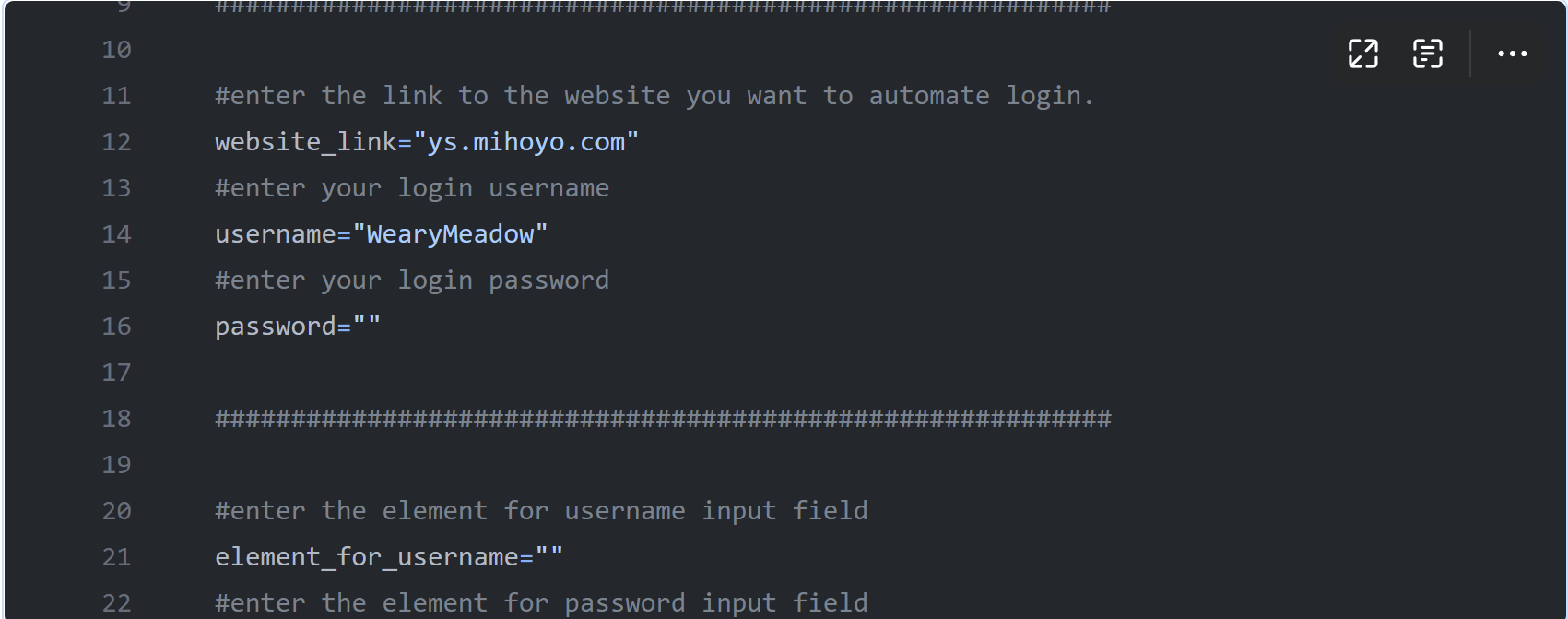1568x619 pixels.
Task: Select line number 18 in the gutter
Action: pos(116,419)
